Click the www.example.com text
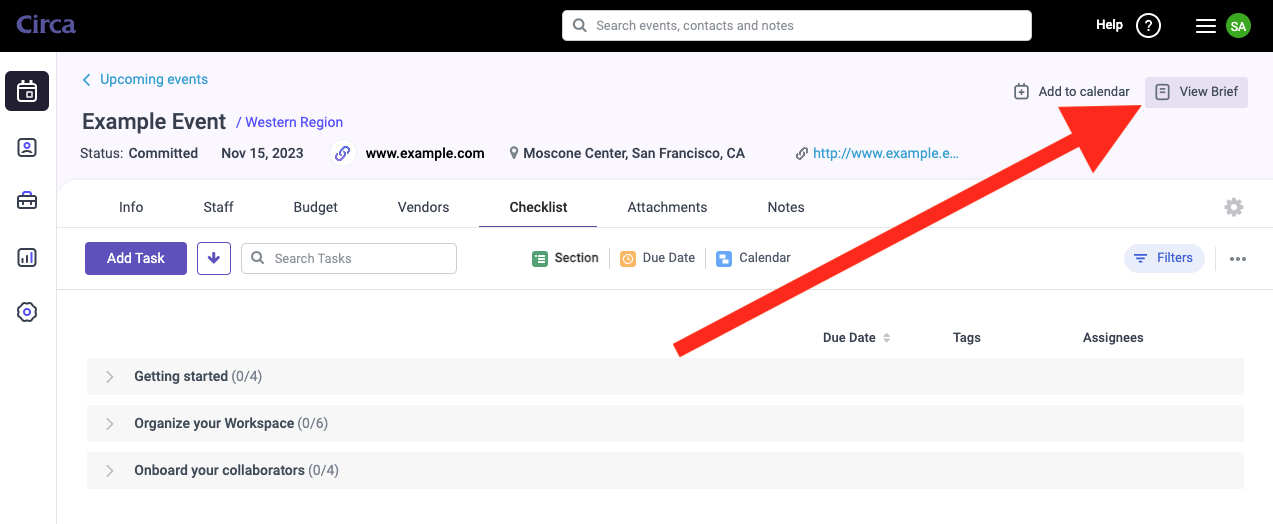Screen dimensions: 1273x524 425,154
